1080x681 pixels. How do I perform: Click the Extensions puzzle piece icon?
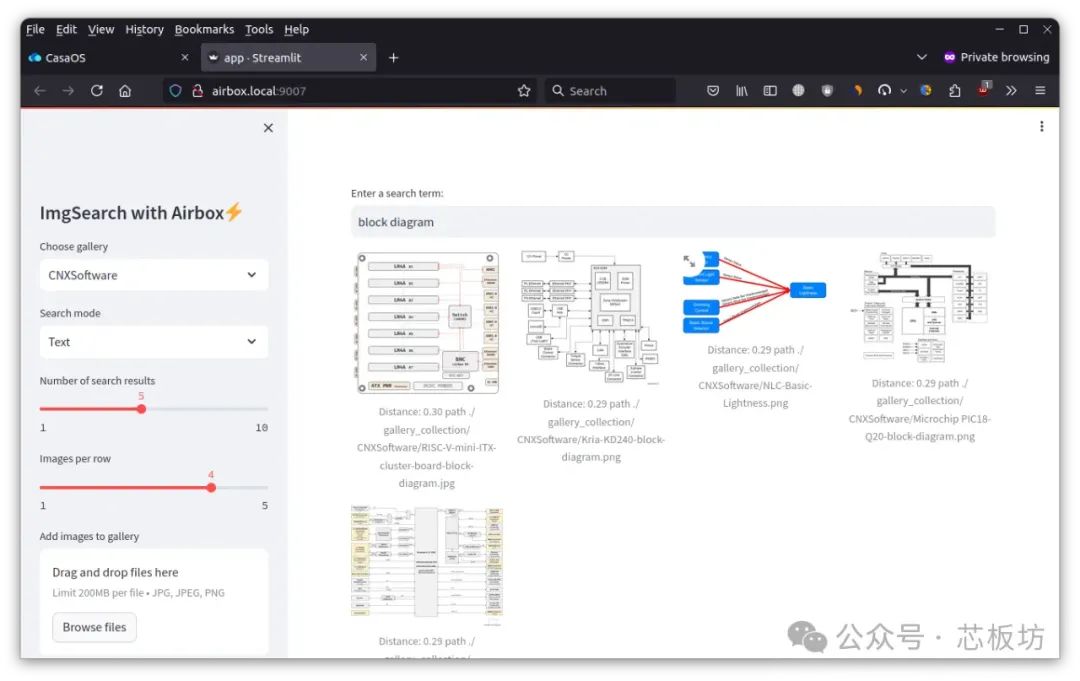coord(955,90)
